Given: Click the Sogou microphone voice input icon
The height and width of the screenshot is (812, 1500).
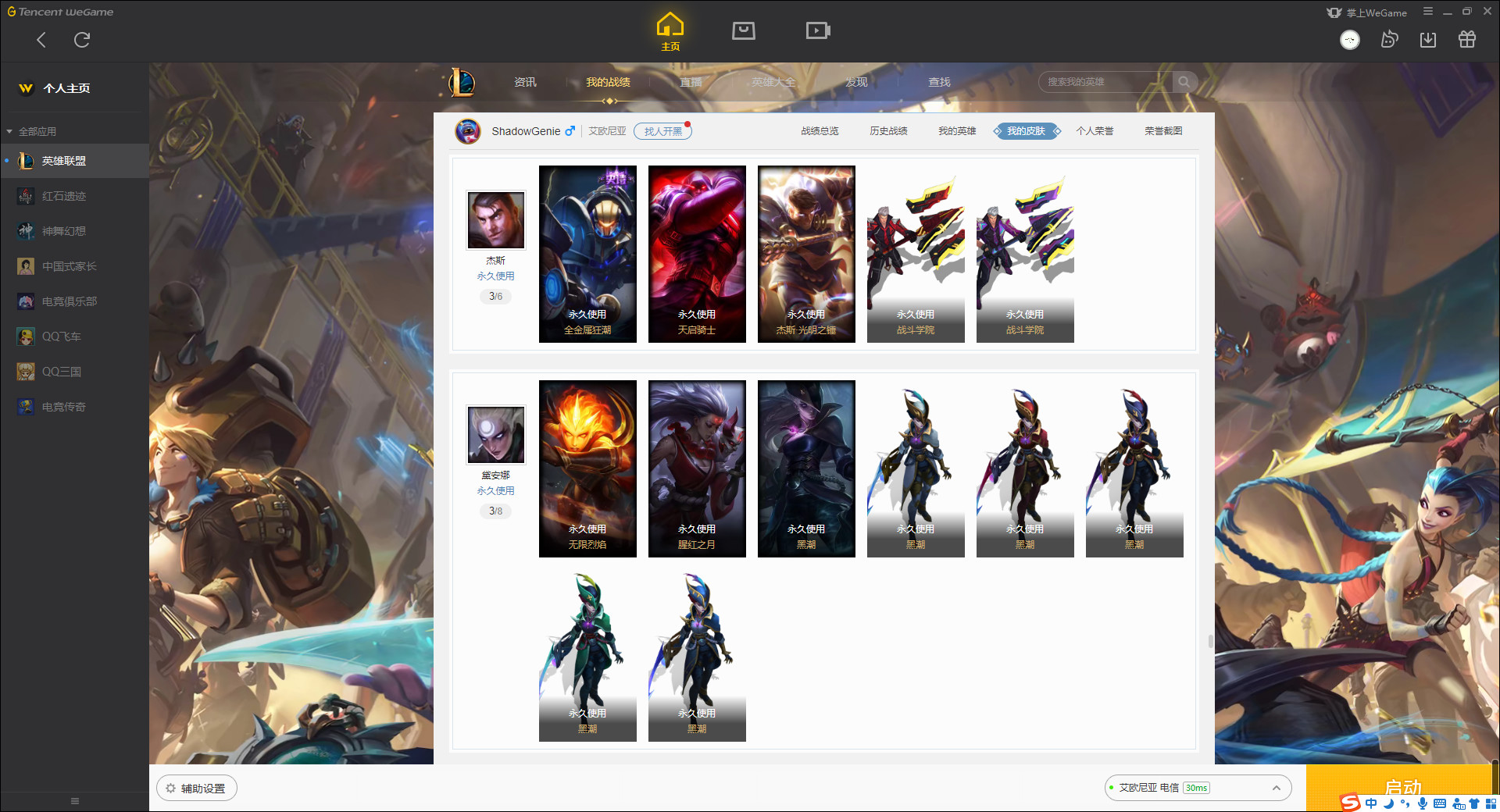Looking at the screenshot, I should pyautogui.click(x=1423, y=803).
